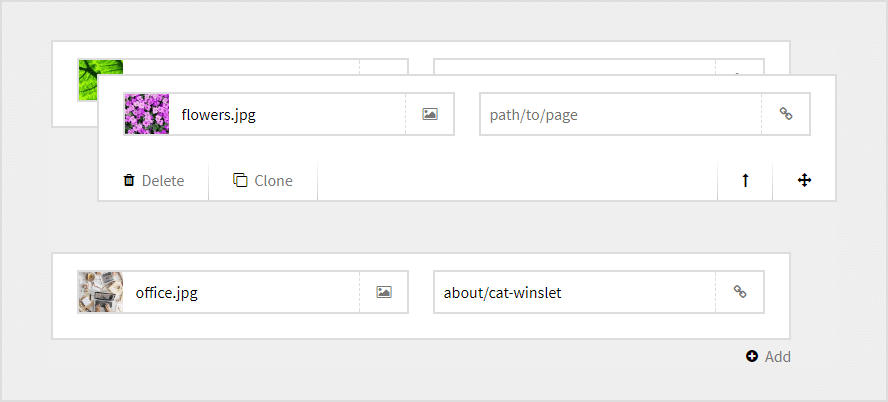Image resolution: width=888 pixels, height=402 pixels.
Task: Clone the flowers.jpg row
Action: [263, 181]
